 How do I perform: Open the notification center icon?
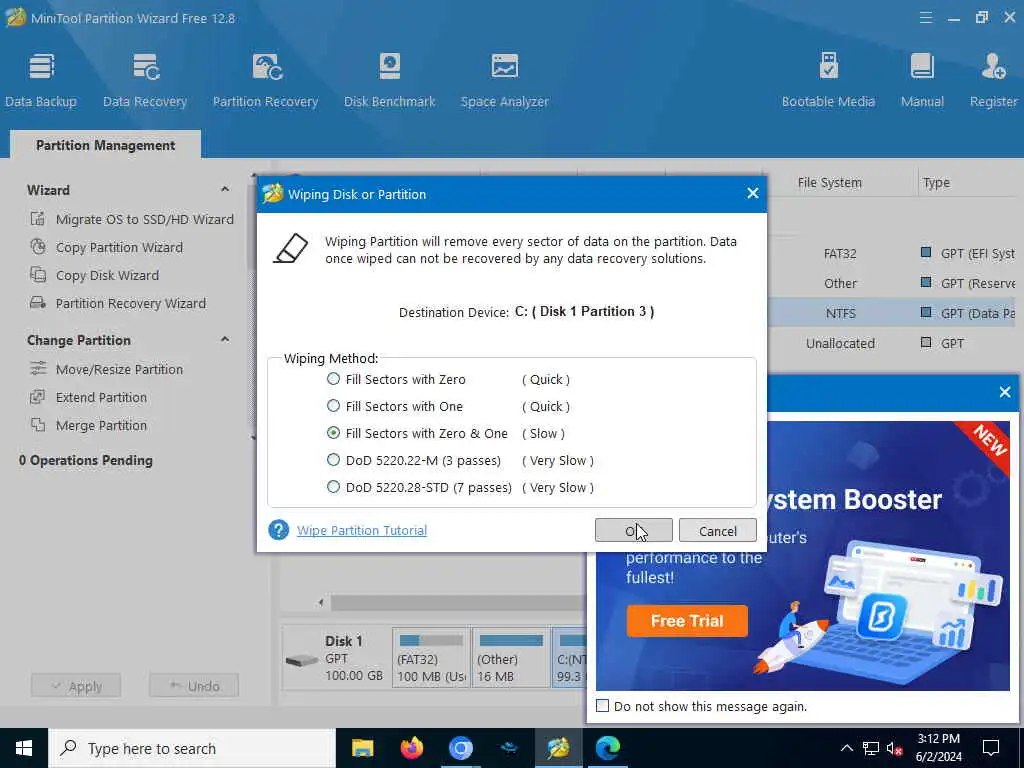click(991, 748)
